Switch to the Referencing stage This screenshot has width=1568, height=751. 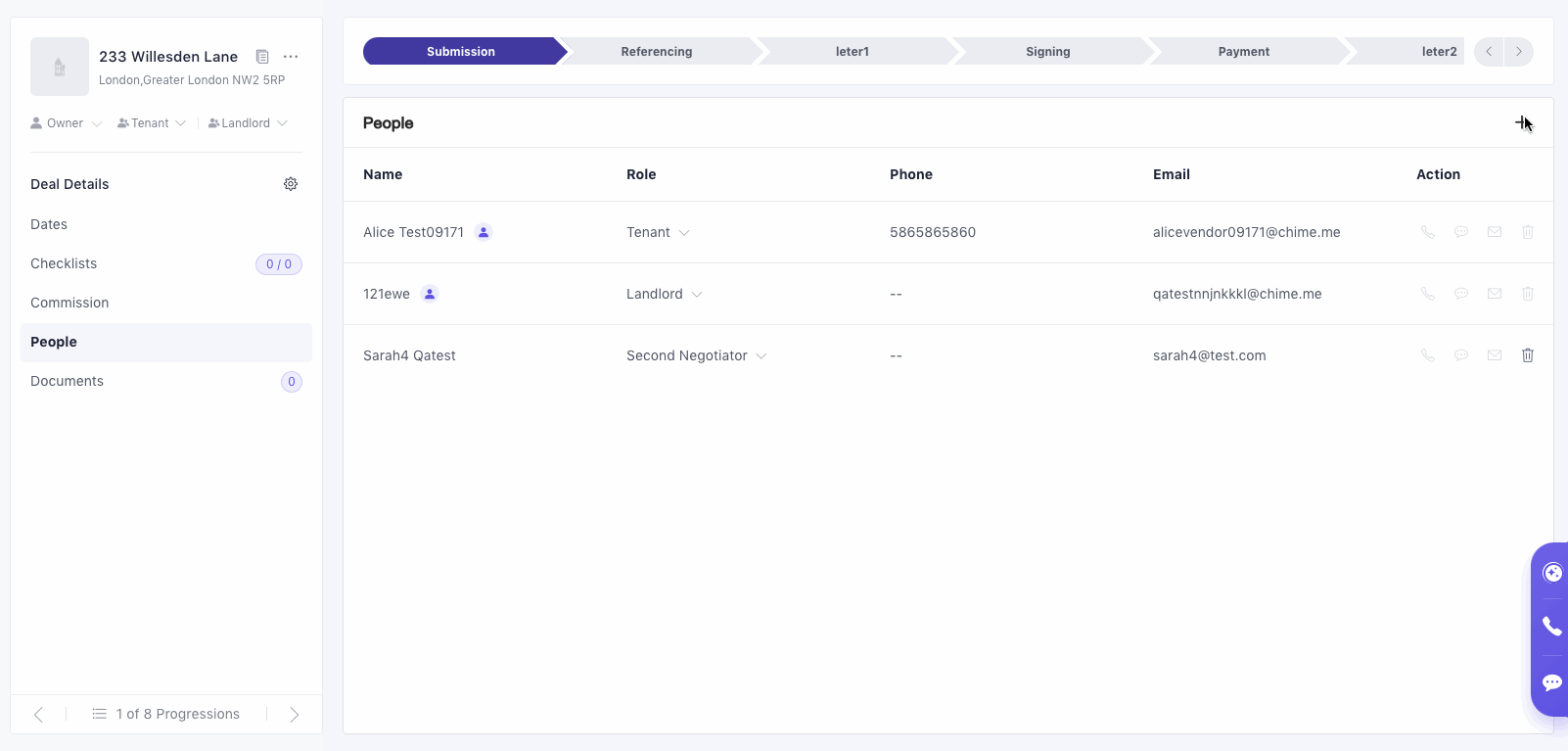[656, 52]
